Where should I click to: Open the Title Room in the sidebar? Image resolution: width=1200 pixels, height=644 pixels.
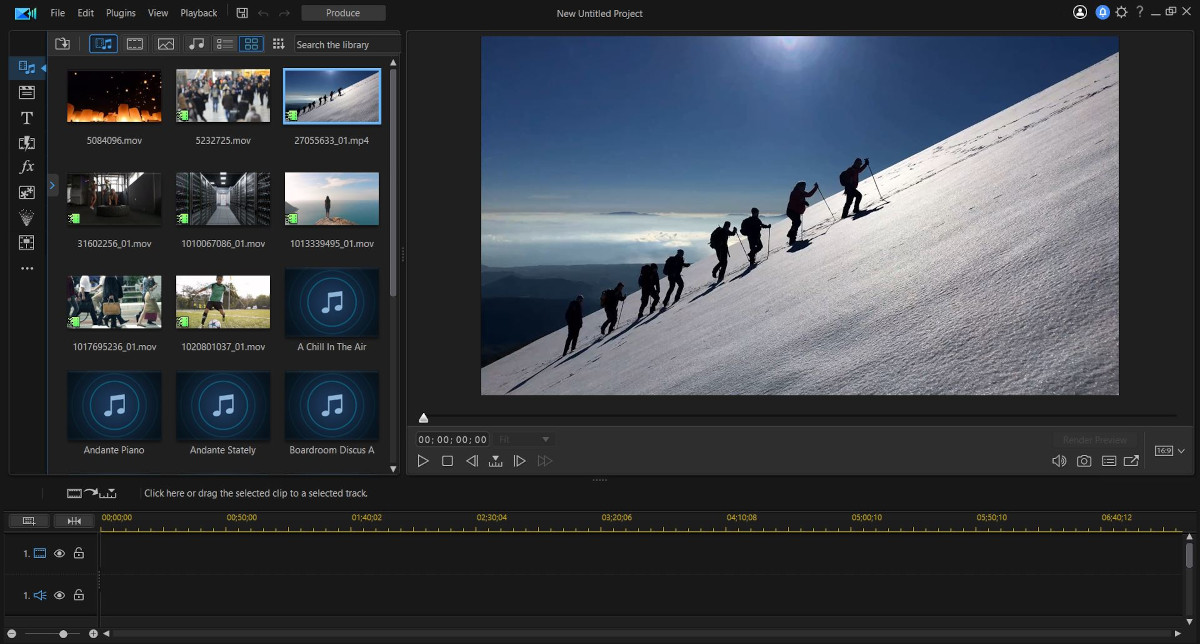pos(26,117)
